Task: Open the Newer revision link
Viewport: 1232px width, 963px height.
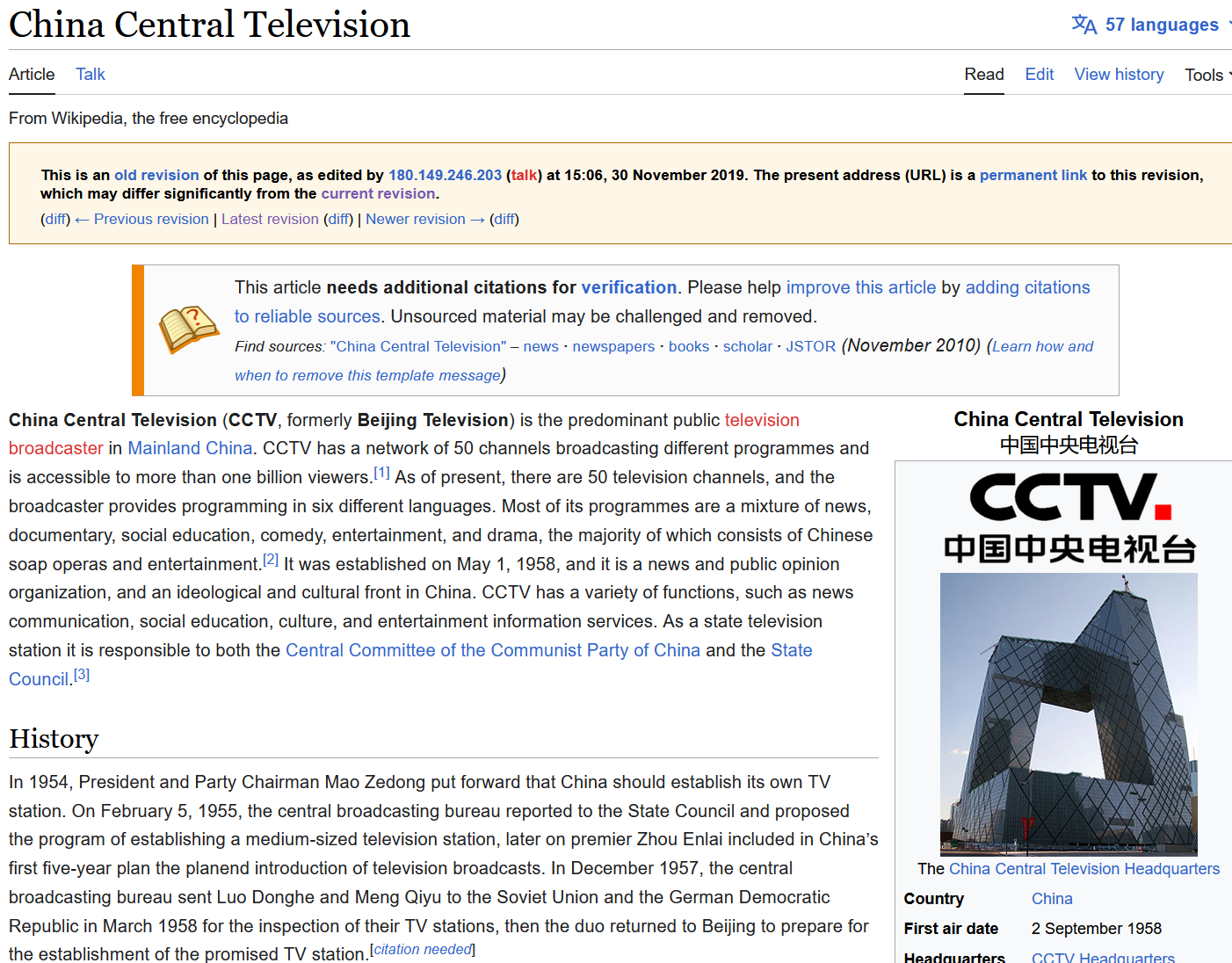Action: (416, 219)
